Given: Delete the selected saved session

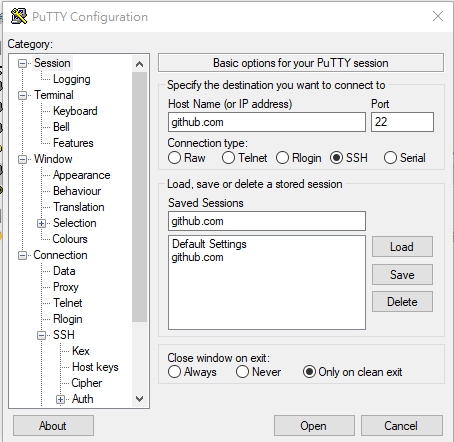Looking at the screenshot, I should [x=402, y=302].
